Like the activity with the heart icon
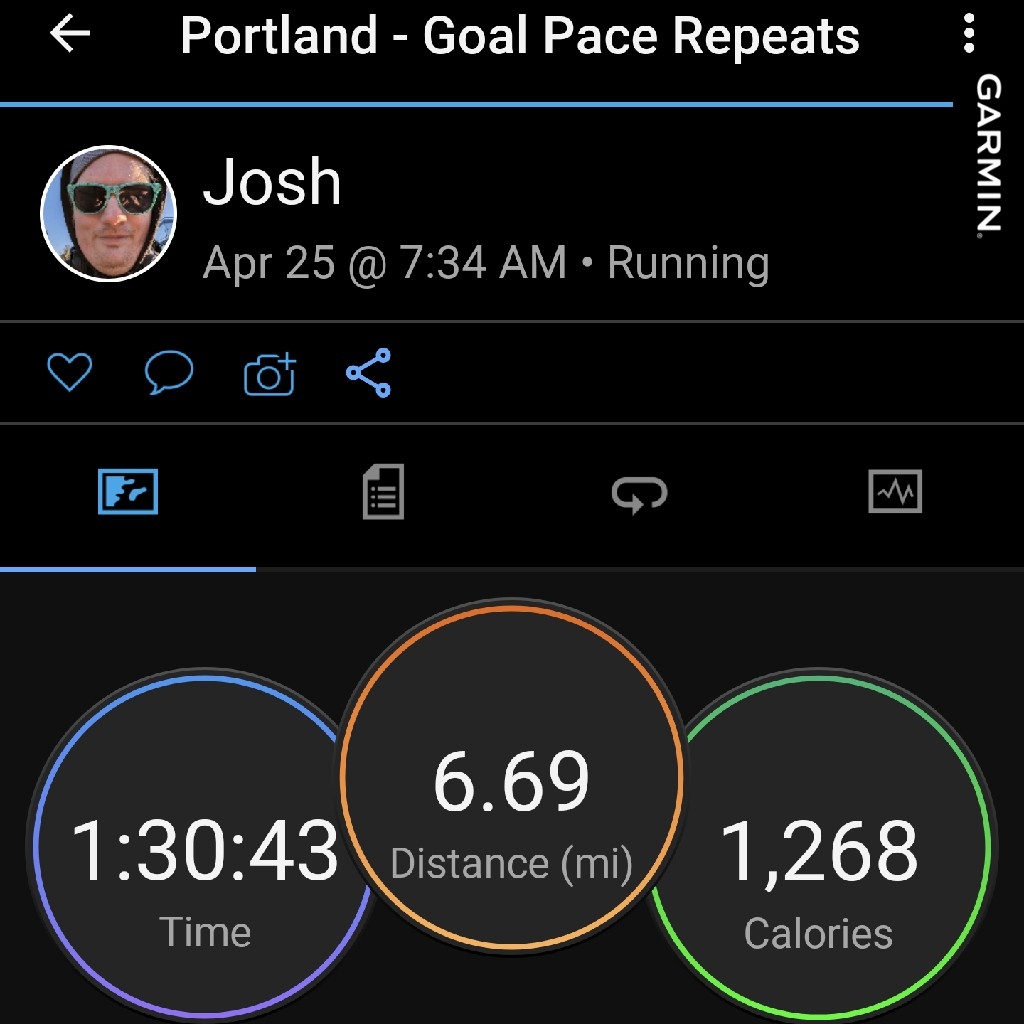Image resolution: width=1024 pixels, height=1024 pixels. (70, 373)
